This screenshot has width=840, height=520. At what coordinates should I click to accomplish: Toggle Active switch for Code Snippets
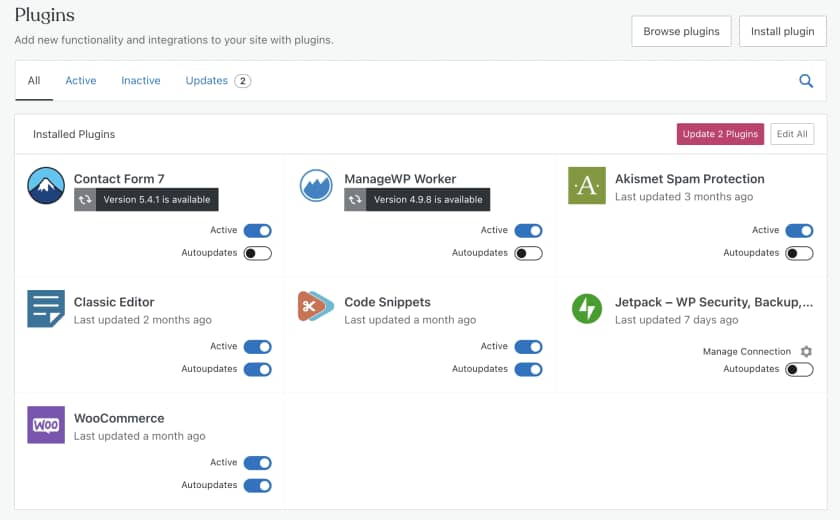pyautogui.click(x=528, y=346)
